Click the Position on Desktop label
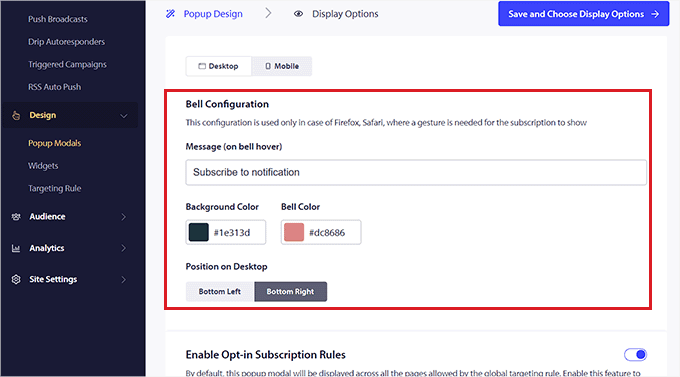Image resolution: width=680 pixels, height=377 pixels. [226, 266]
